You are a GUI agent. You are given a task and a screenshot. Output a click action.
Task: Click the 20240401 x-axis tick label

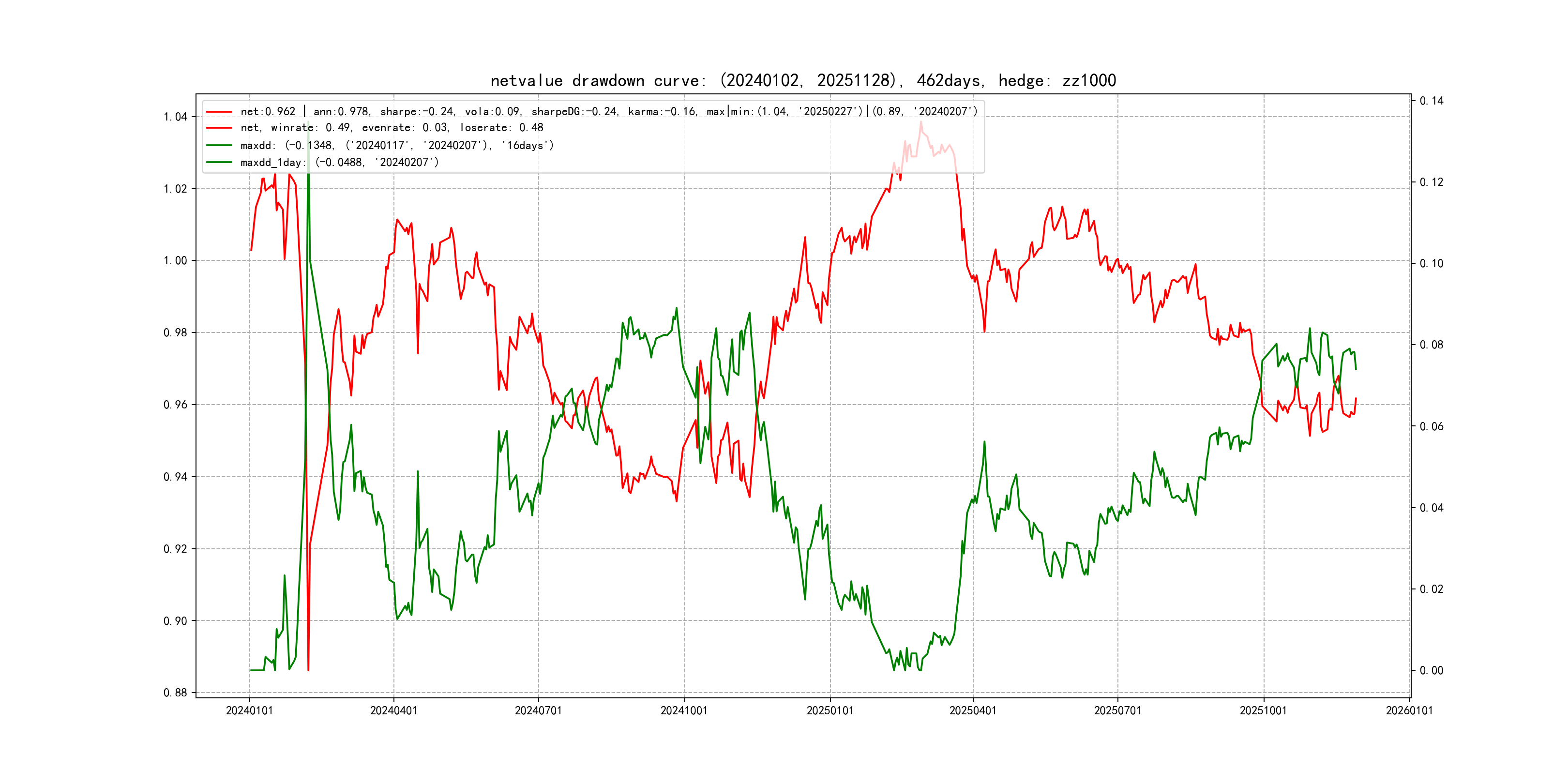[x=394, y=710]
